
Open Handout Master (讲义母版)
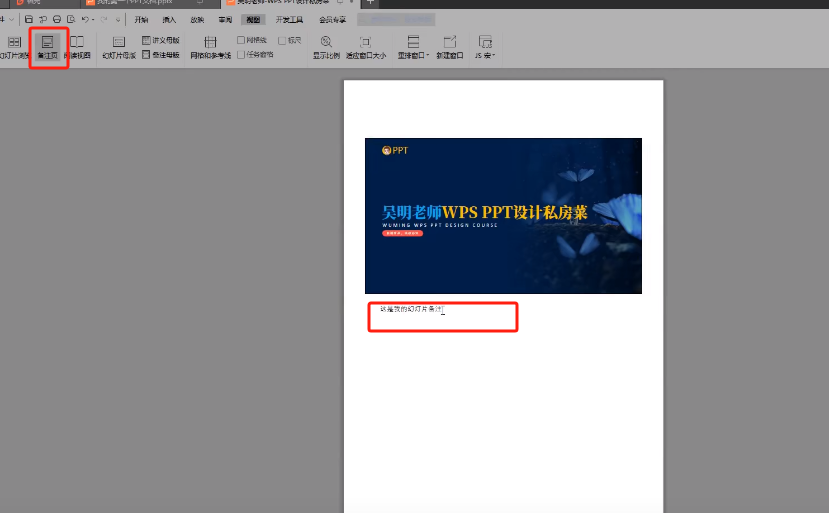(x=161, y=40)
